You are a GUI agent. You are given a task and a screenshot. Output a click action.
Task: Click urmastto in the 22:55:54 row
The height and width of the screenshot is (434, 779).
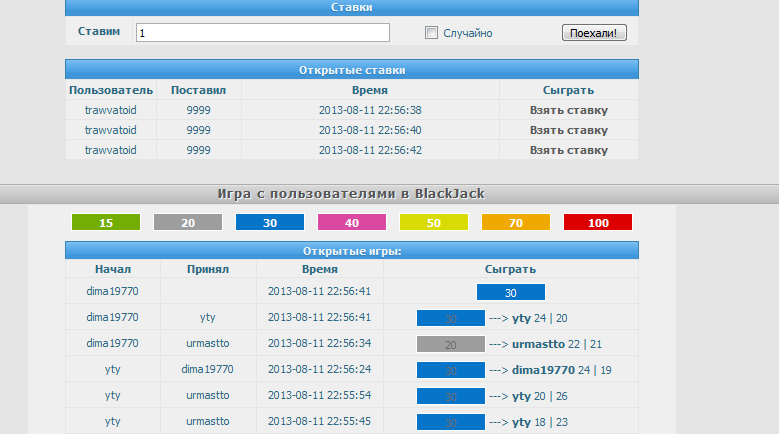pos(208,395)
